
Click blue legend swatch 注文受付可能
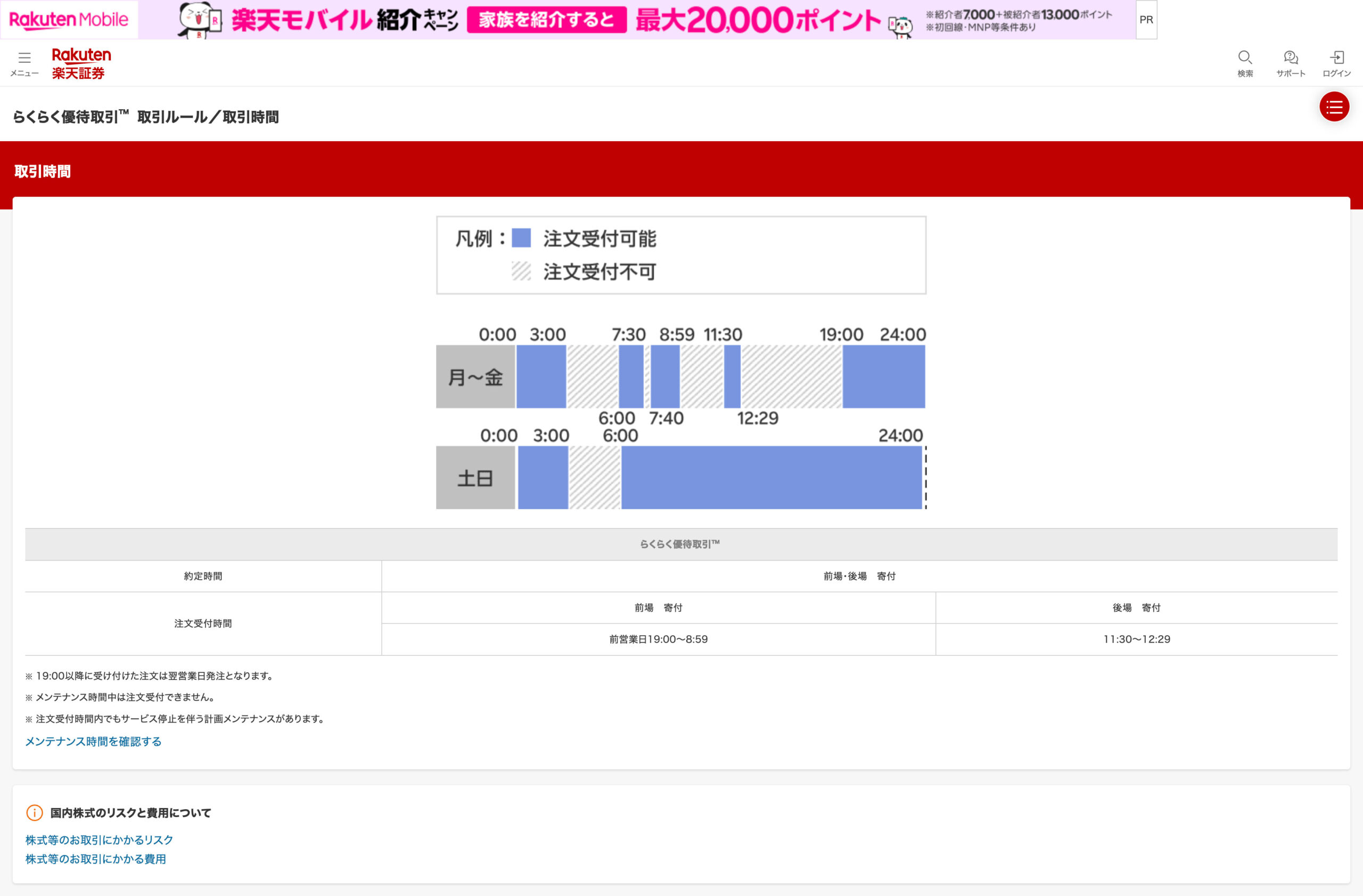pyautogui.click(x=521, y=237)
